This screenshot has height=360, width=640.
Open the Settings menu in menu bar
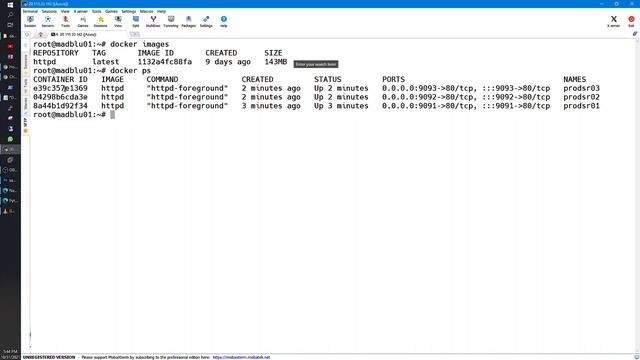pos(129,11)
